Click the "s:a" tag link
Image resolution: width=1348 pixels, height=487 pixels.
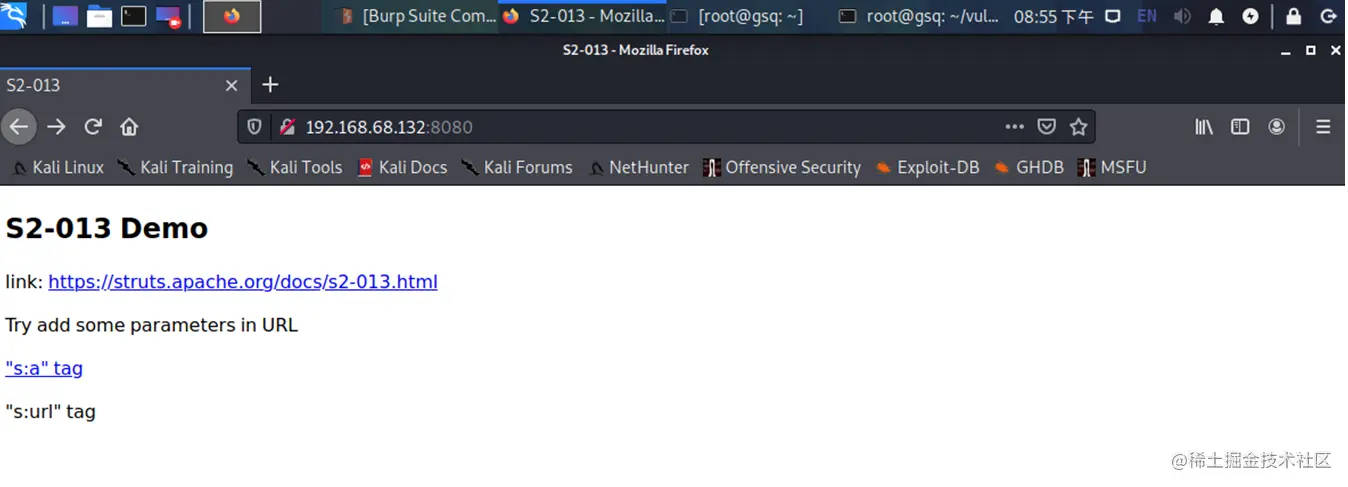coord(44,368)
